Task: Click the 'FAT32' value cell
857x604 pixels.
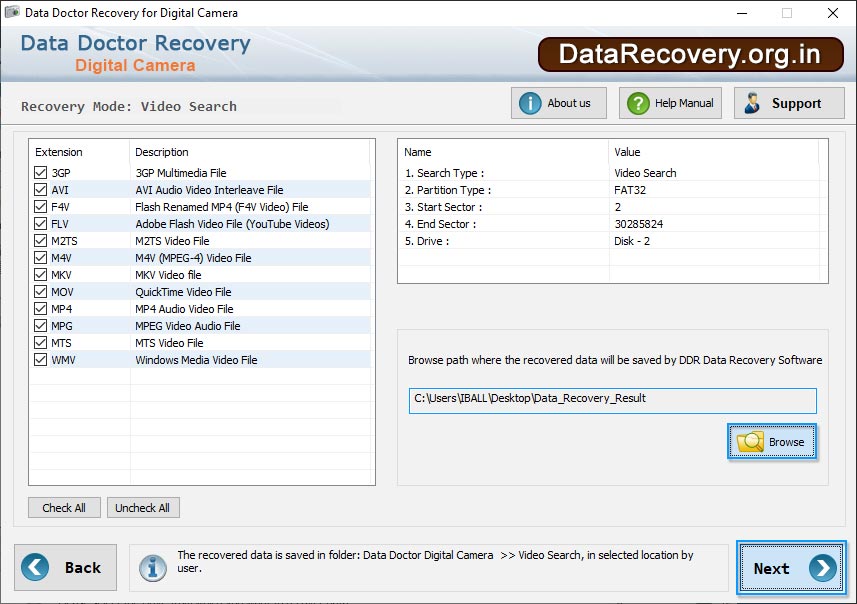Action: click(x=630, y=190)
